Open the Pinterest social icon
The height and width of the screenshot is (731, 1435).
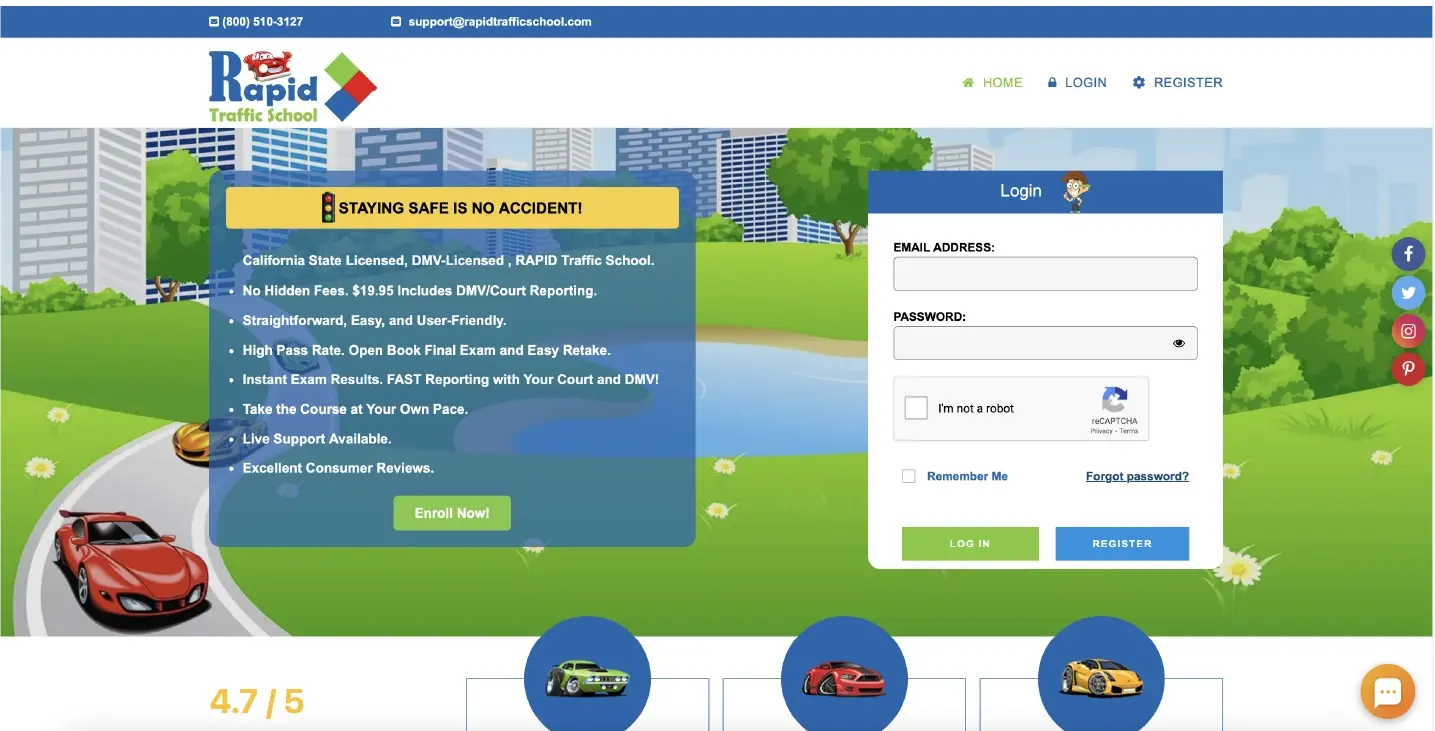coord(1408,369)
